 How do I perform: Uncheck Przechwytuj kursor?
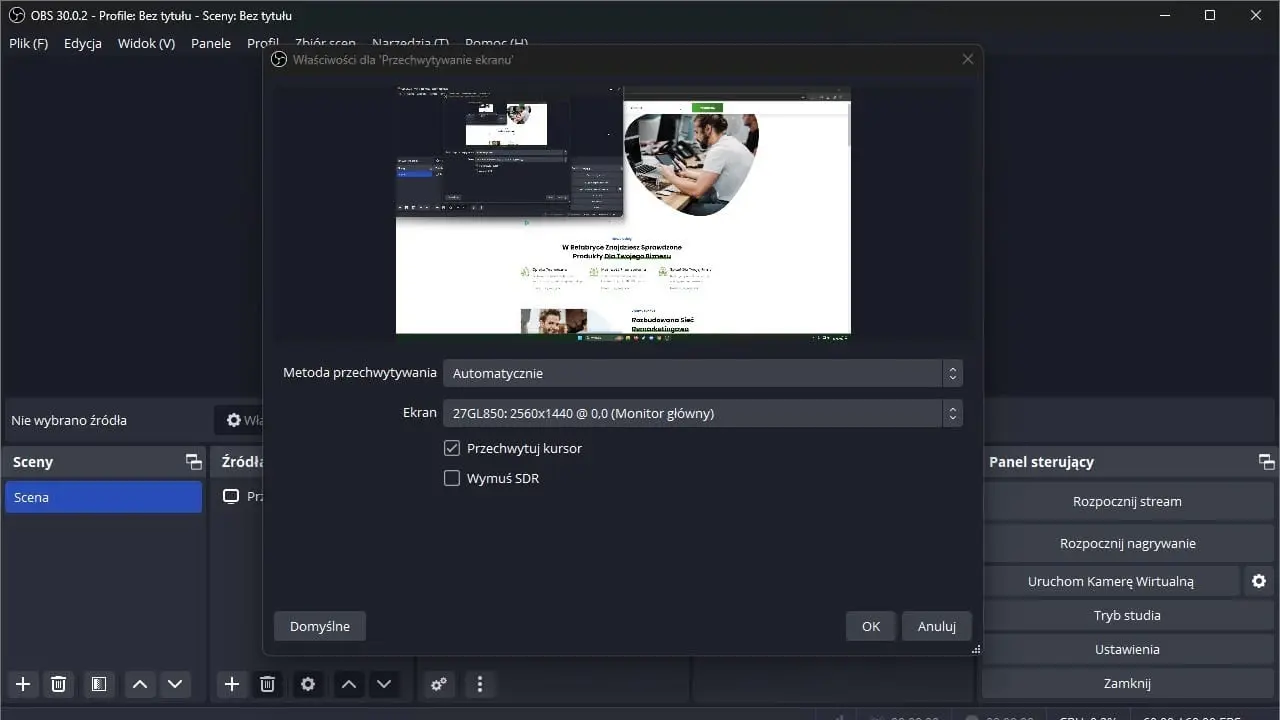(x=452, y=448)
